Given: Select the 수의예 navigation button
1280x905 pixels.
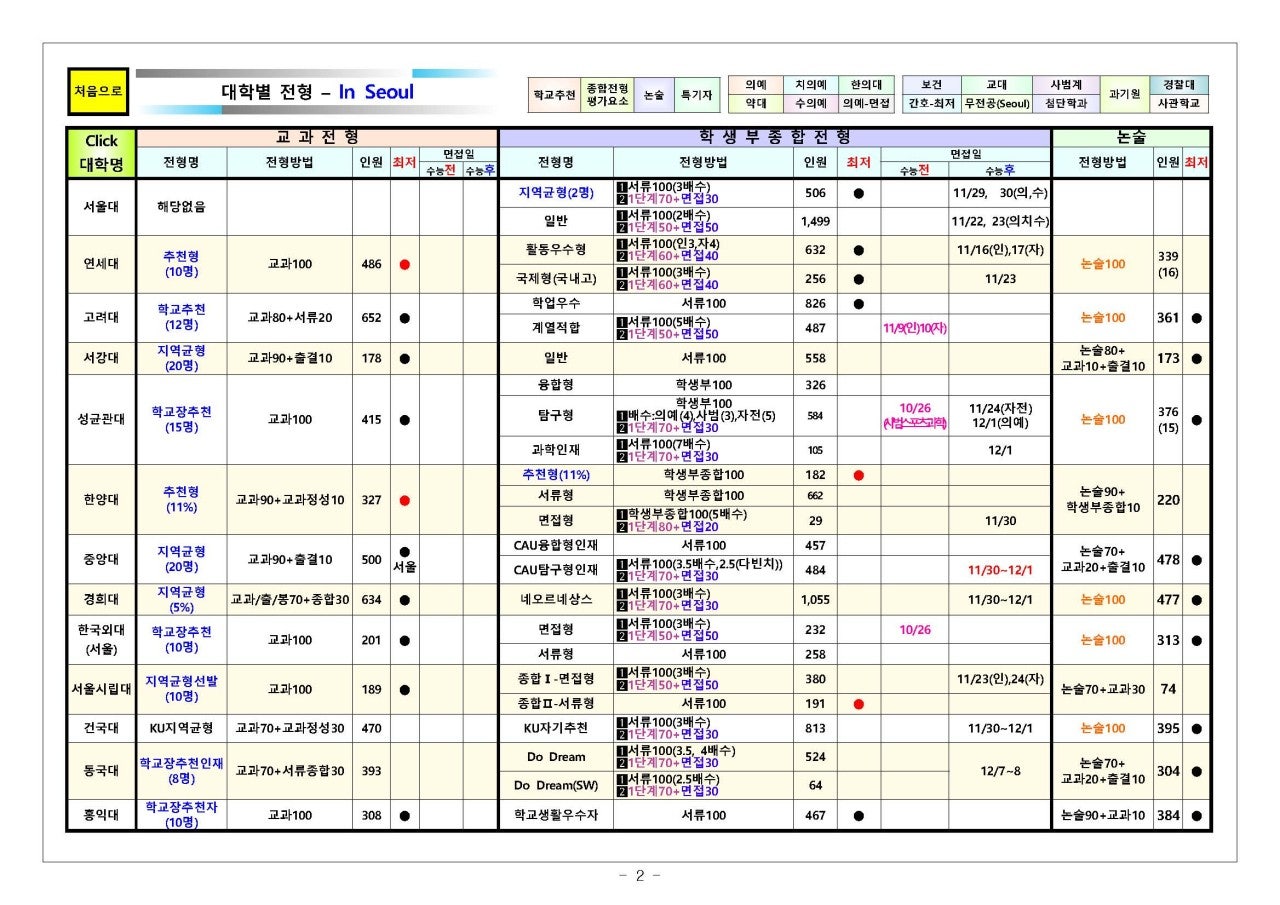Looking at the screenshot, I should point(811,104).
